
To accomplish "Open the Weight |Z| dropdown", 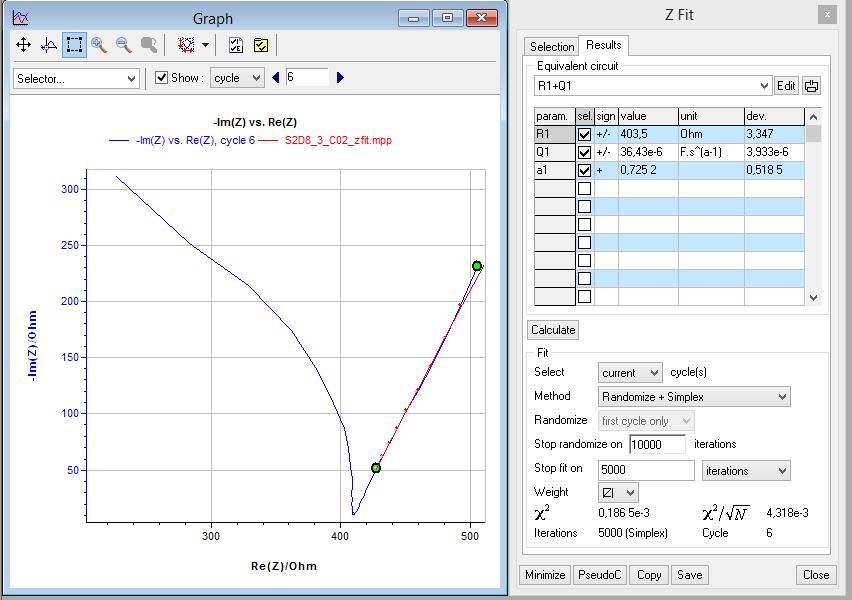I will coord(618,492).
